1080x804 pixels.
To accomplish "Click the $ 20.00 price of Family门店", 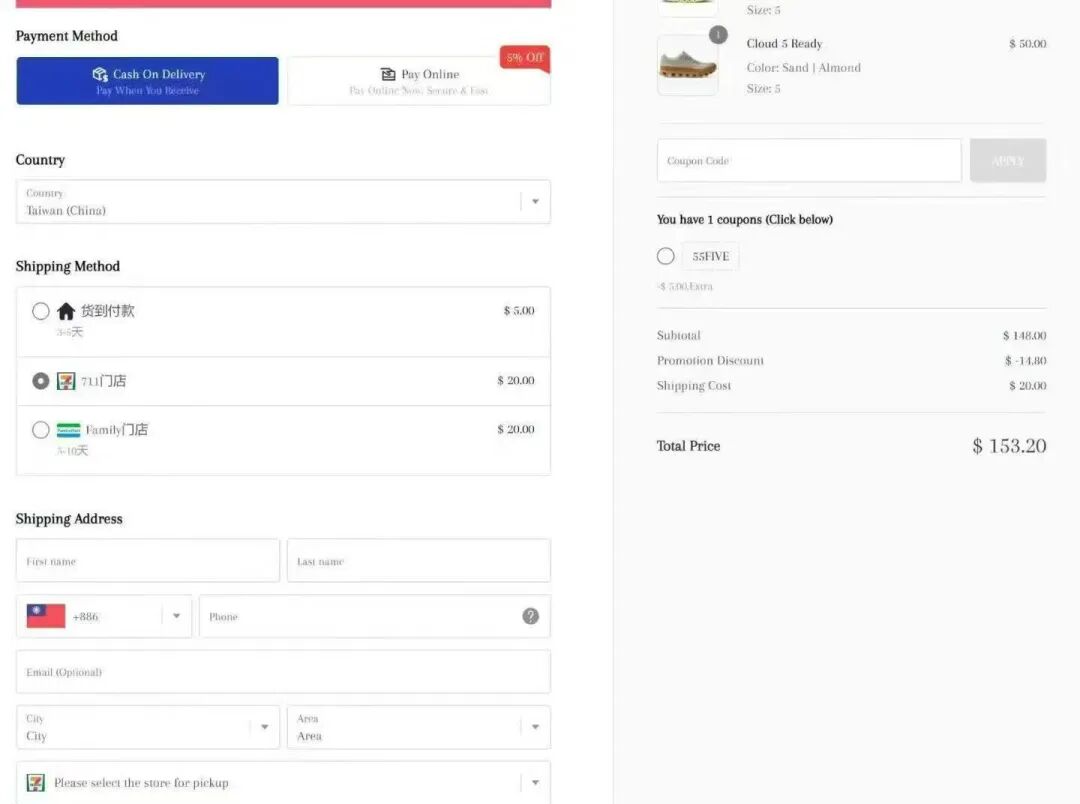I will click(516, 429).
